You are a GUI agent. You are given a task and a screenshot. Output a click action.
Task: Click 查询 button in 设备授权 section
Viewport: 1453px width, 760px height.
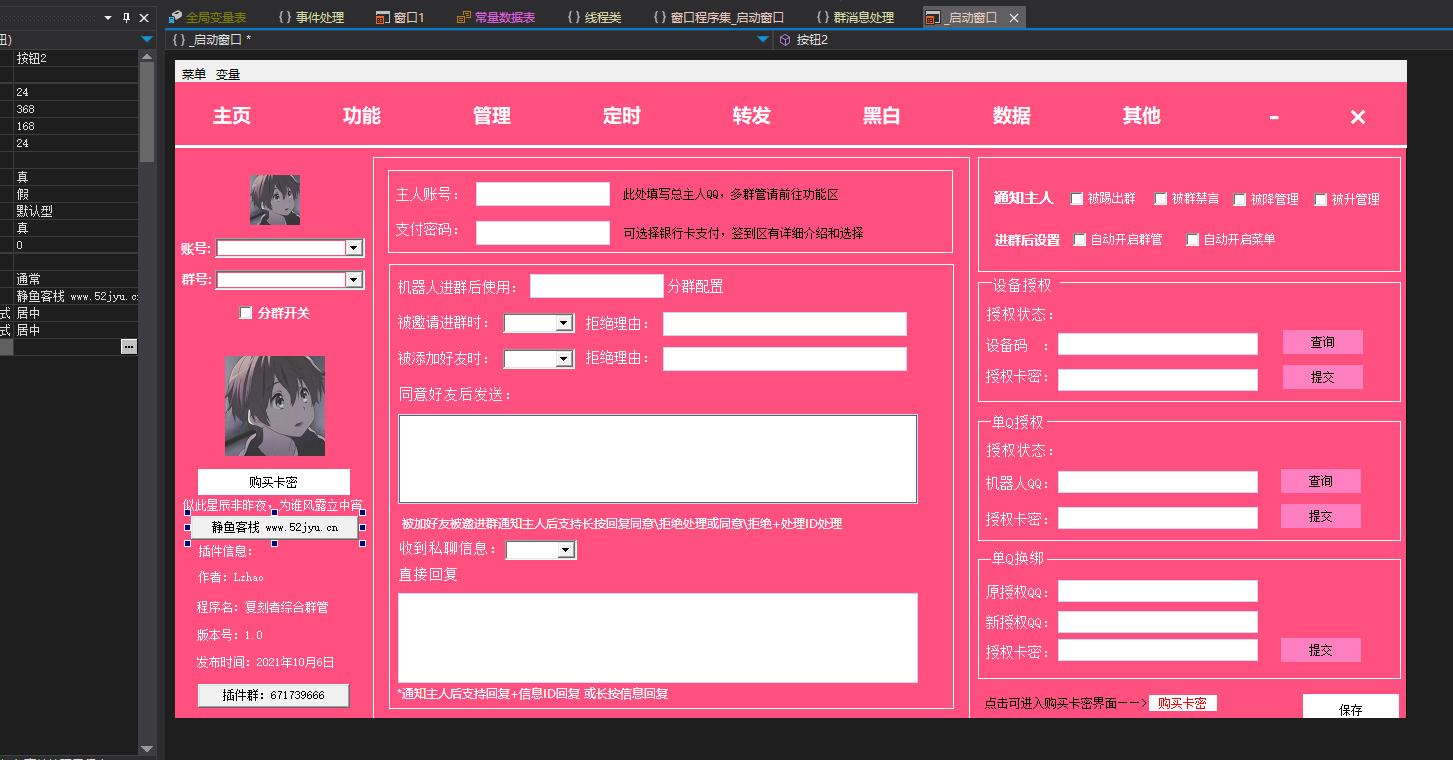coord(1322,342)
